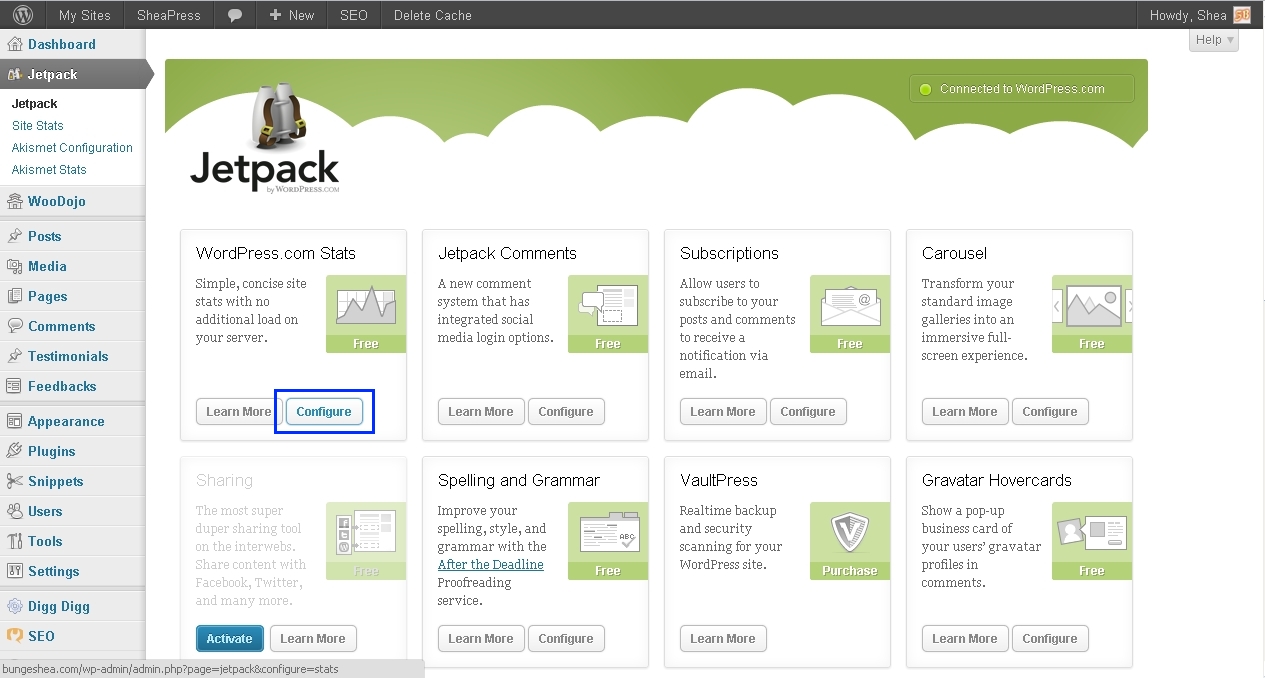Open the My Sites menu
The width and height of the screenshot is (1265, 678).
(84, 15)
